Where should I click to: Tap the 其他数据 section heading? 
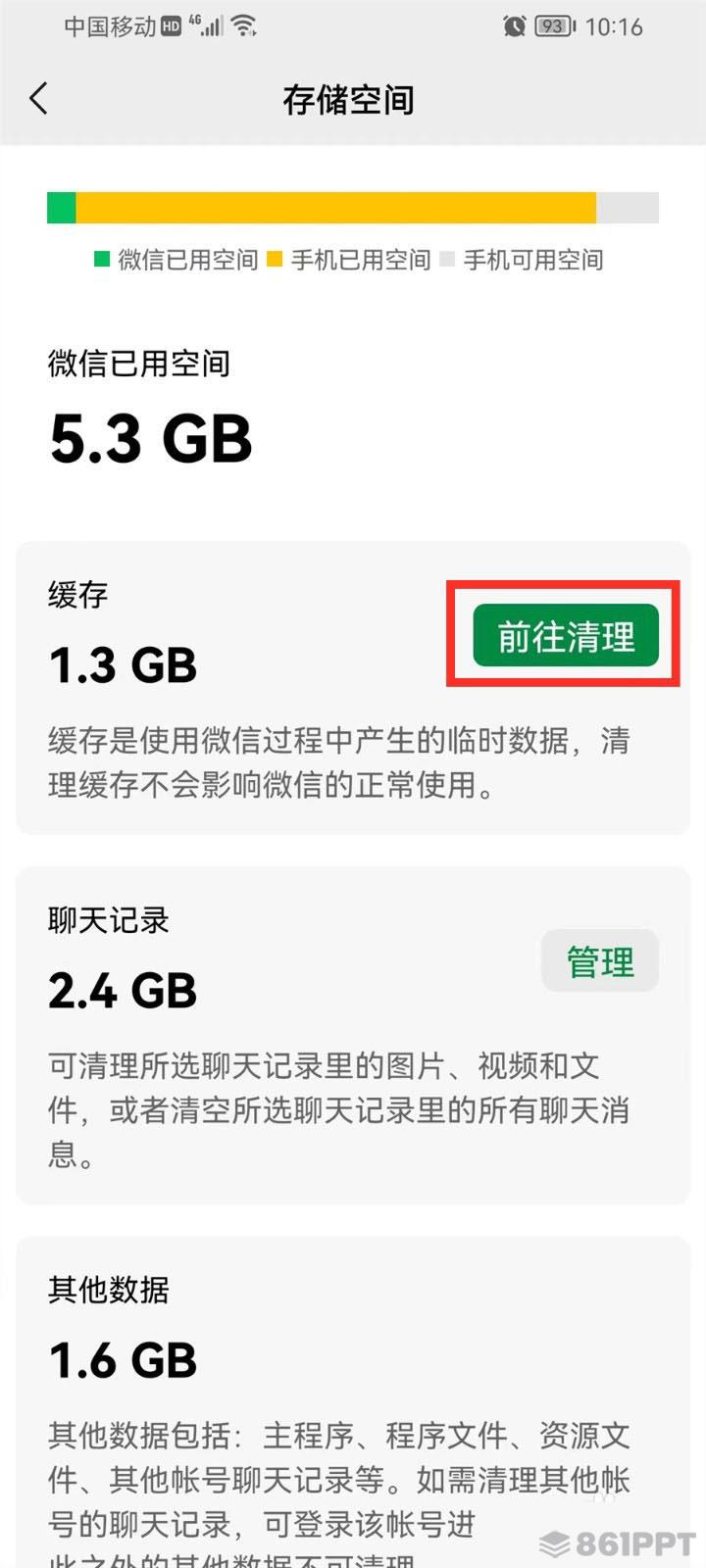point(109,1289)
